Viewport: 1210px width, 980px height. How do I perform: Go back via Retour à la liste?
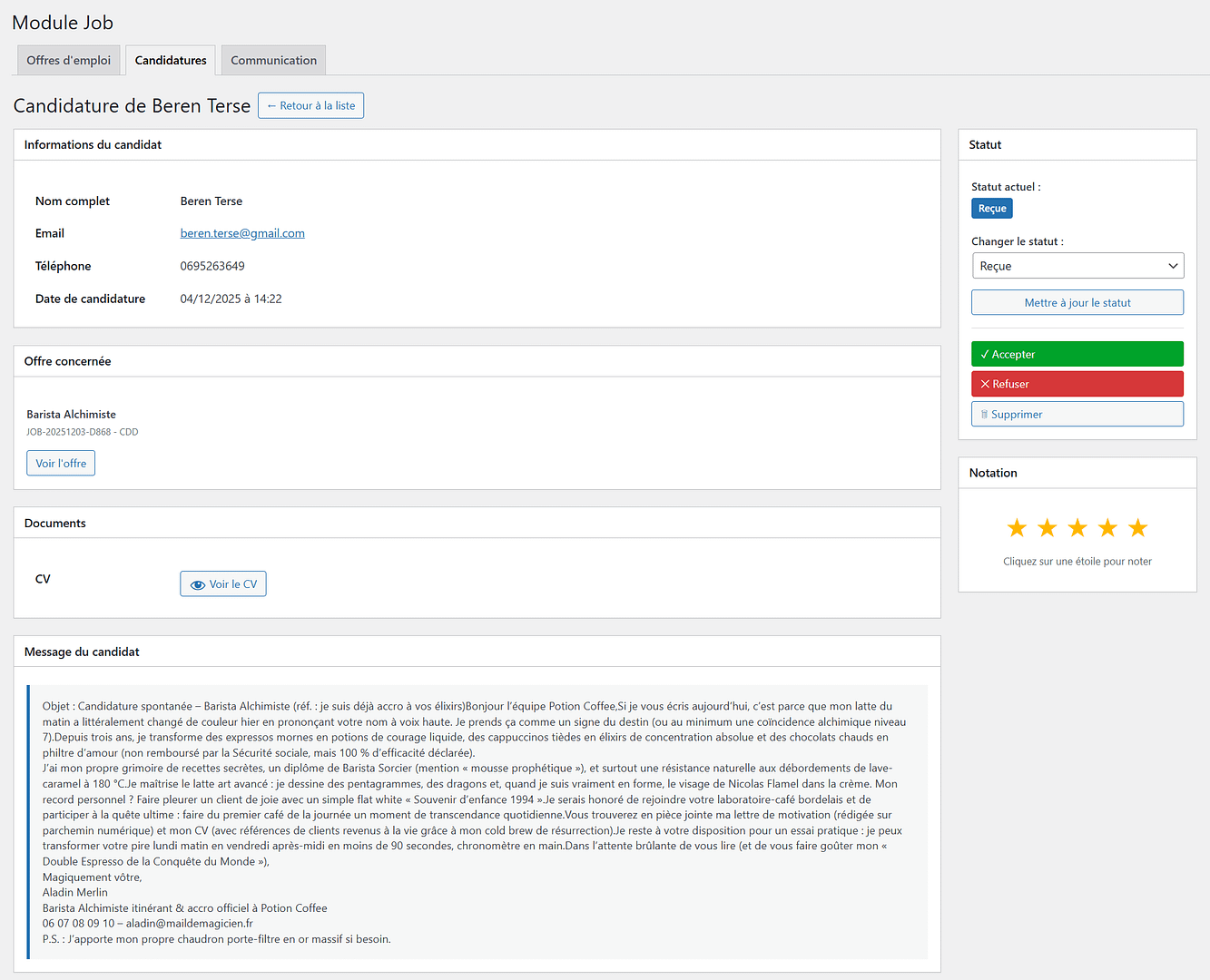tap(310, 106)
